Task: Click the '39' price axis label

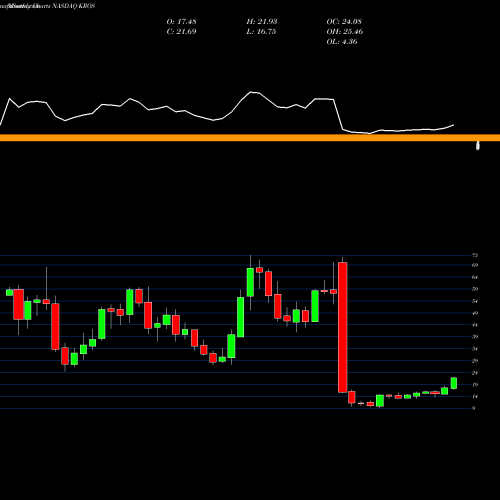Action: tap(475, 337)
